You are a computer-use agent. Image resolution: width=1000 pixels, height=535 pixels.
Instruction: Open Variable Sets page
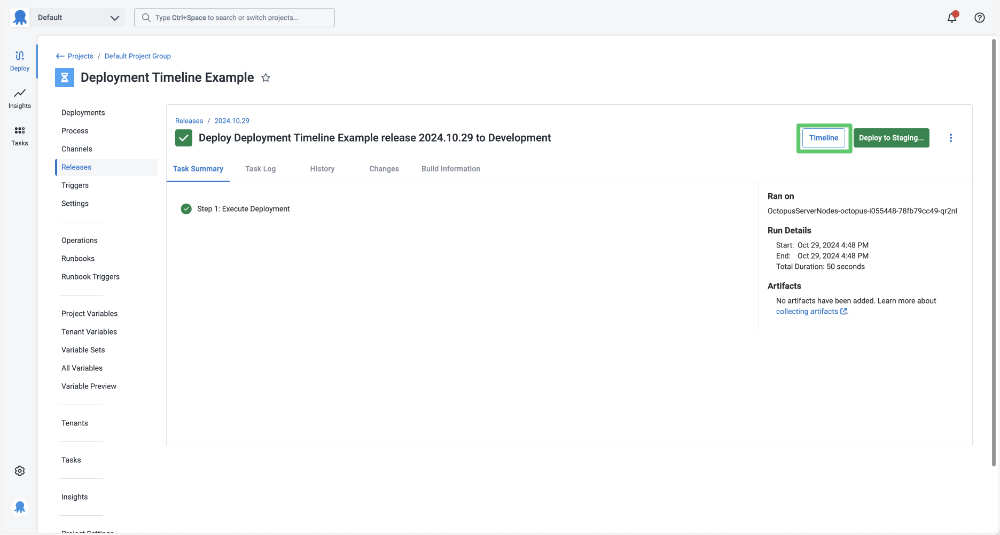[83, 350]
